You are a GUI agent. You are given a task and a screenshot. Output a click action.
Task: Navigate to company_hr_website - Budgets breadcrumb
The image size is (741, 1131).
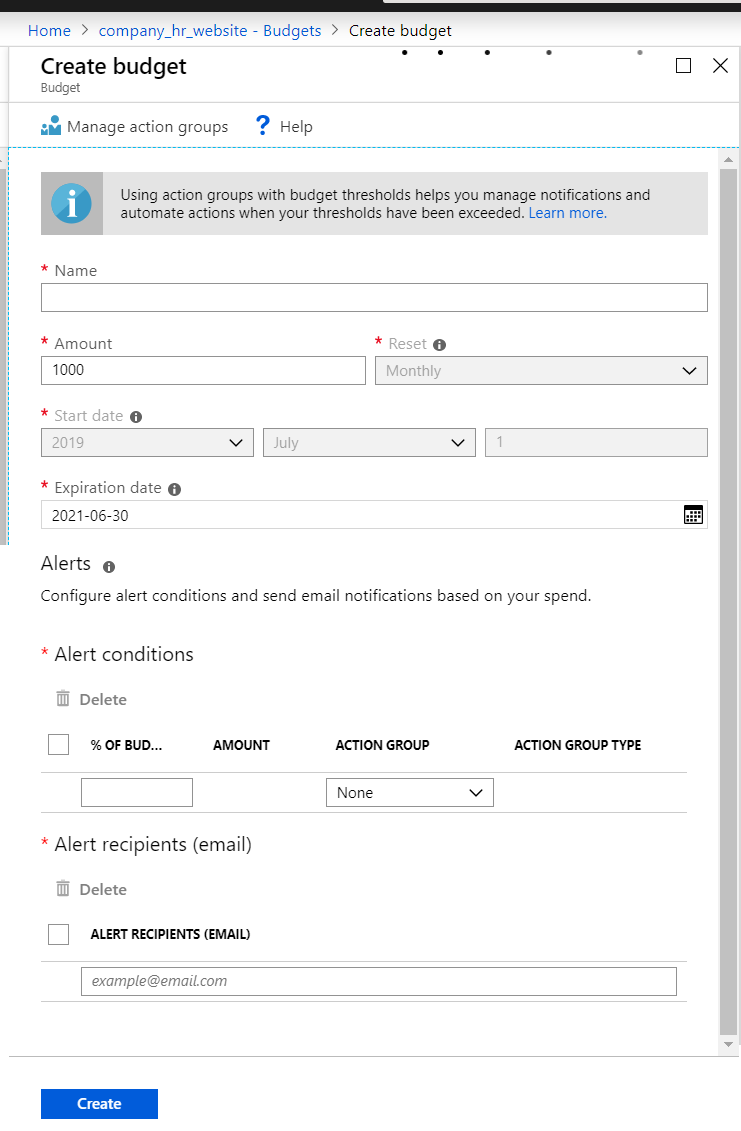coord(210,31)
